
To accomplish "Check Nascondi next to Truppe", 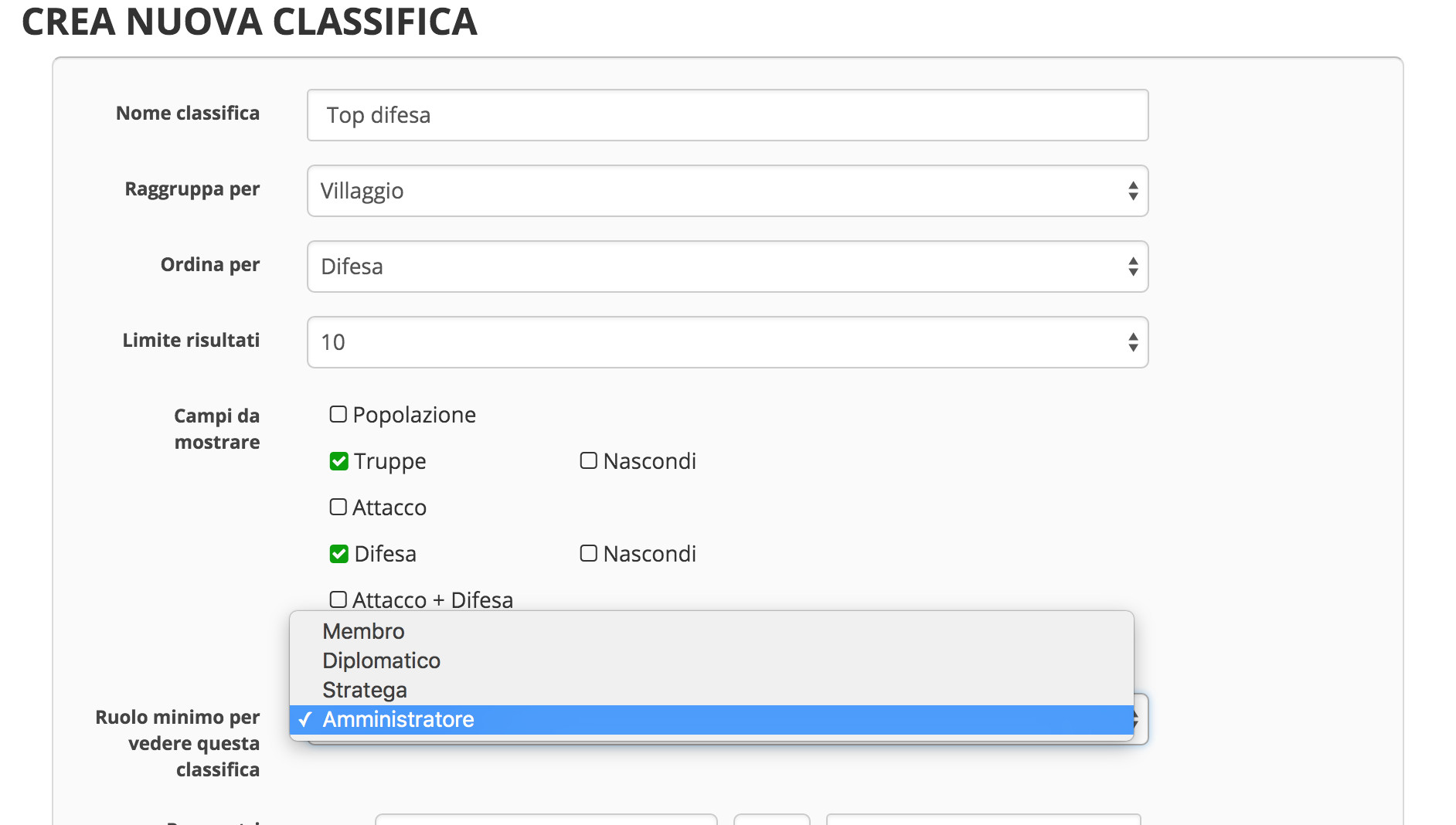I will click(x=588, y=460).
